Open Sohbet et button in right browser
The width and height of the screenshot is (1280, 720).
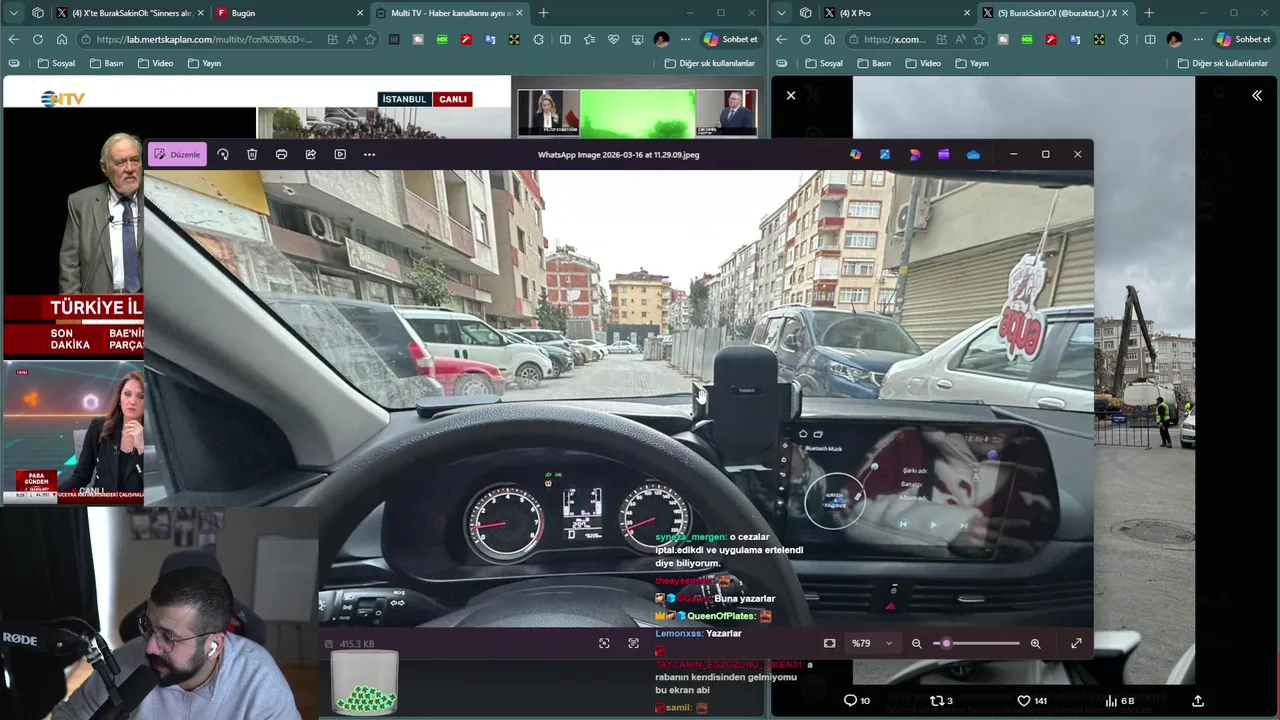(x=1243, y=39)
